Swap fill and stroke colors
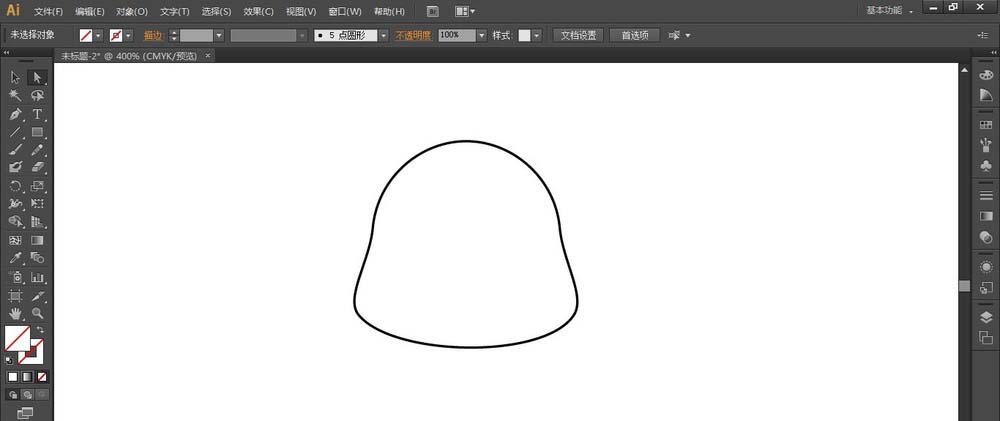The height and width of the screenshot is (421, 1000). tap(40, 330)
